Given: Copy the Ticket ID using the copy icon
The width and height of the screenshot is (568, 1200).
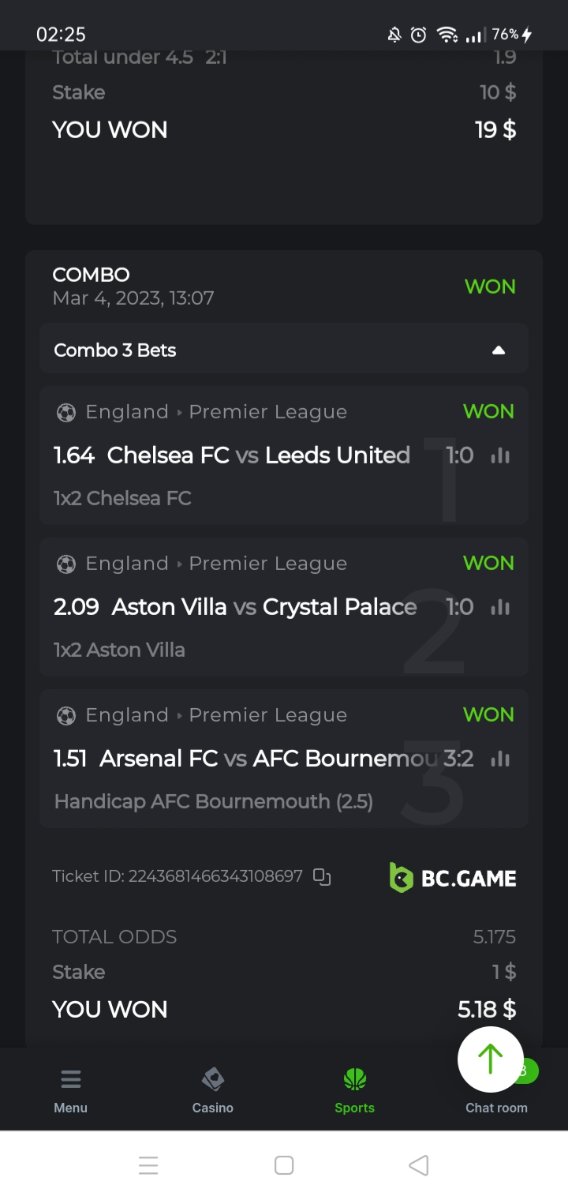Looking at the screenshot, I should (322, 877).
